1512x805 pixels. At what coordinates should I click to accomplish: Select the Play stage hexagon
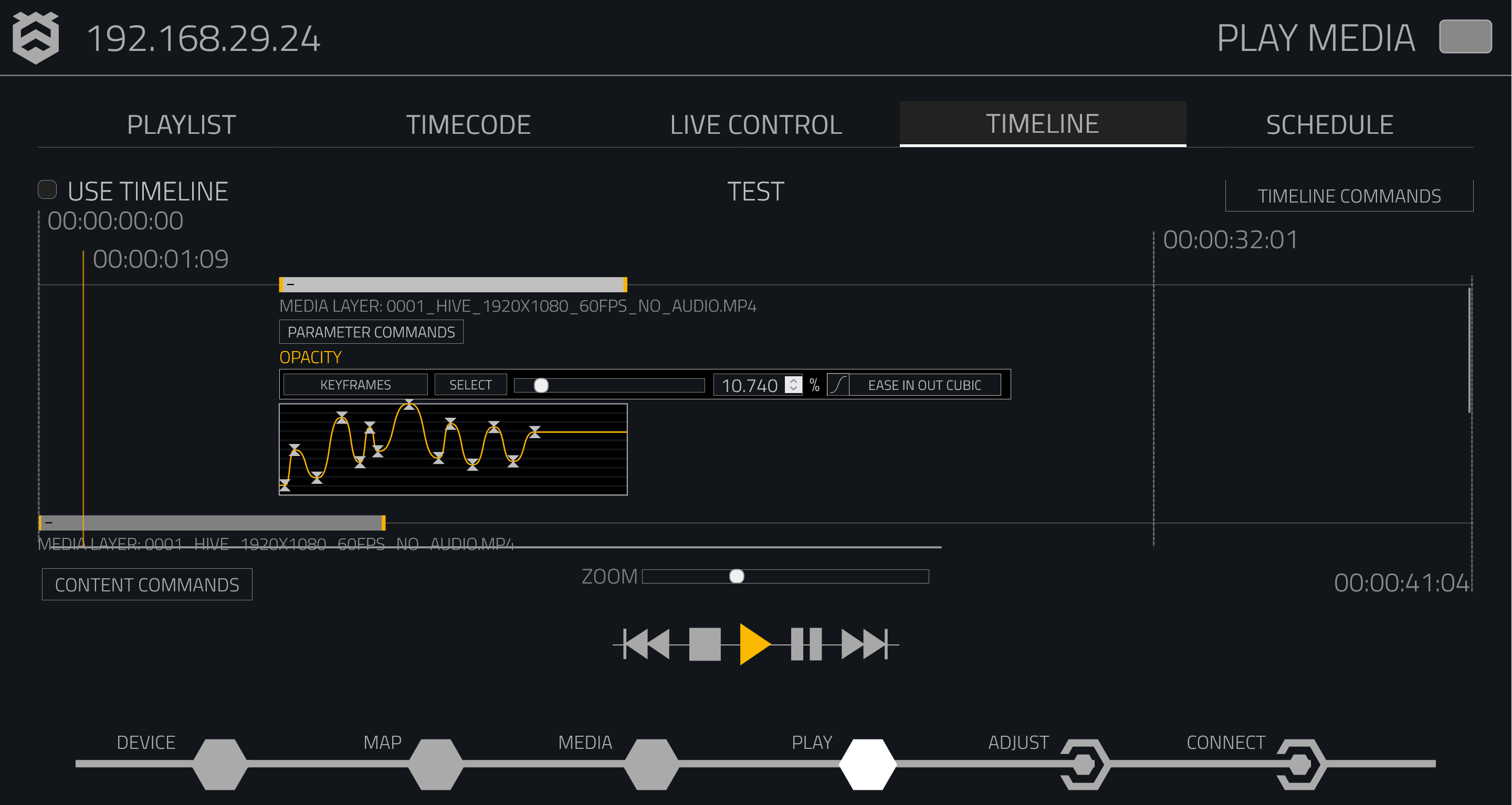point(867,764)
